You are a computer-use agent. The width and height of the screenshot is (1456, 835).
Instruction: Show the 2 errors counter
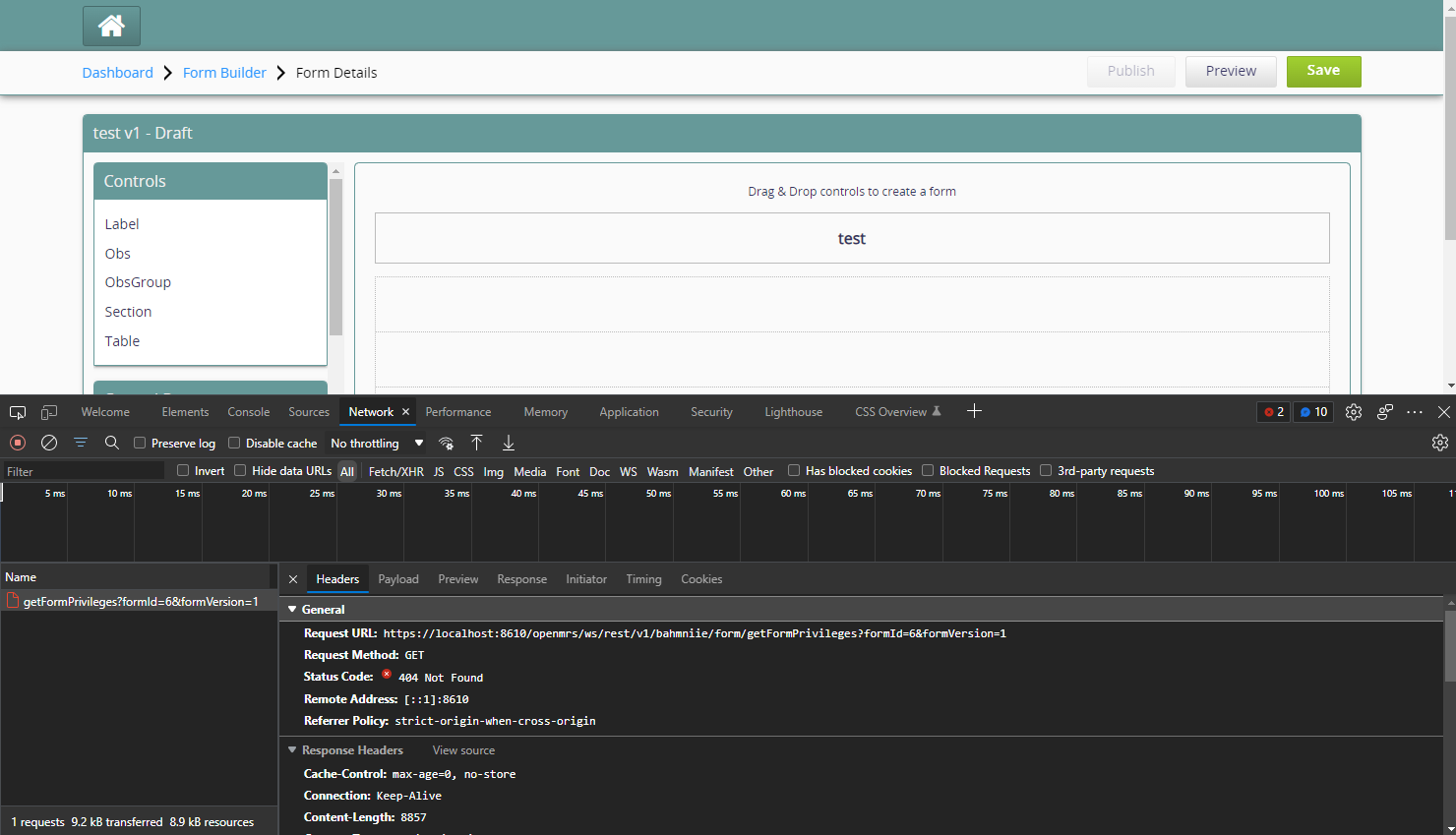coord(1274,412)
